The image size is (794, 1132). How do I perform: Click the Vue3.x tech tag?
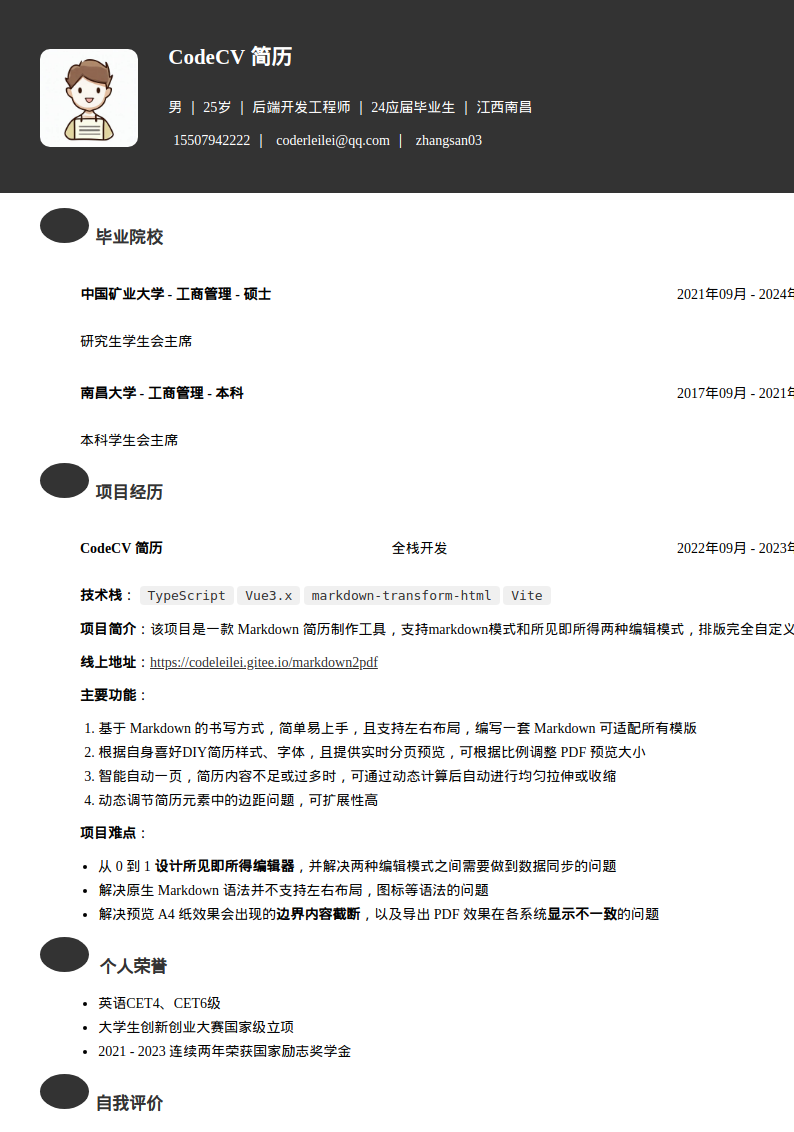(x=269, y=596)
